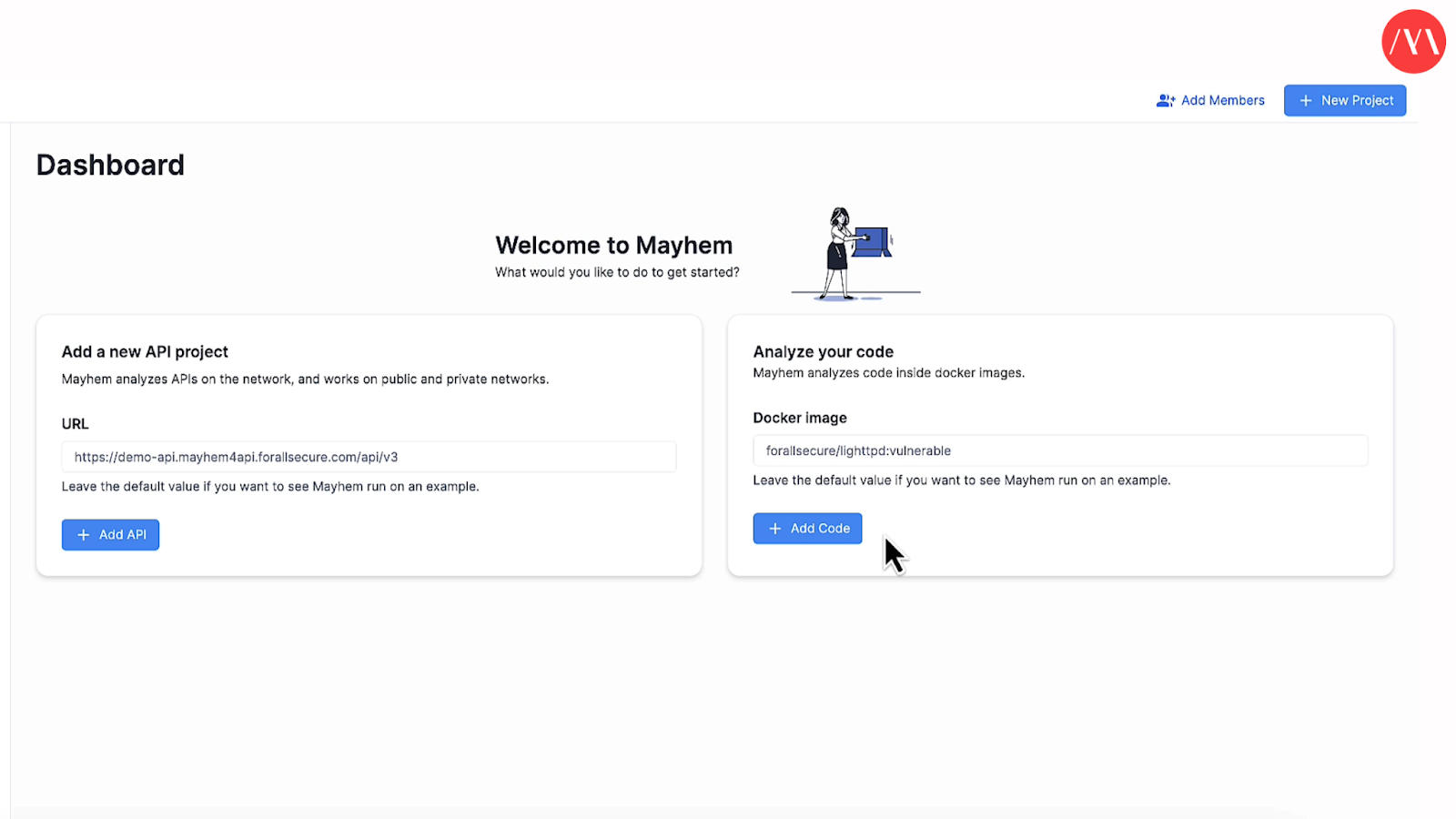Click the Add API button
The height and width of the screenshot is (819, 1456).
click(x=110, y=535)
